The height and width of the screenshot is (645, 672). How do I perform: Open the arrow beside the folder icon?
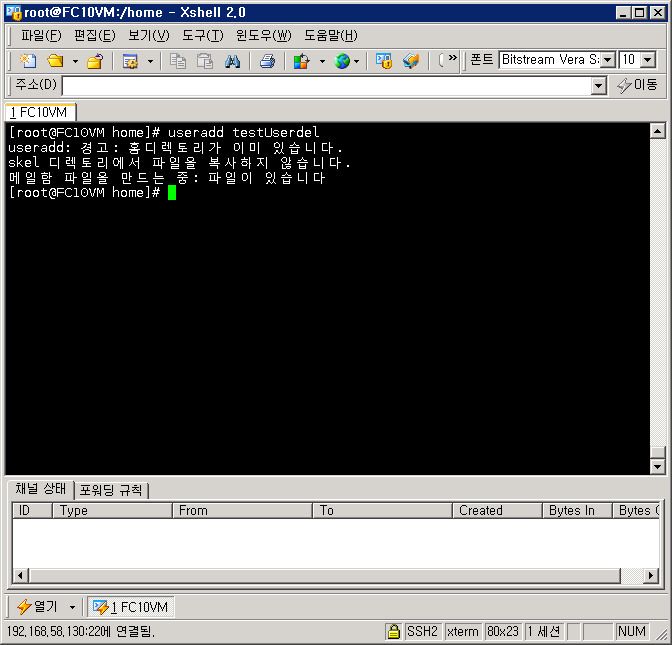[75, 61]
